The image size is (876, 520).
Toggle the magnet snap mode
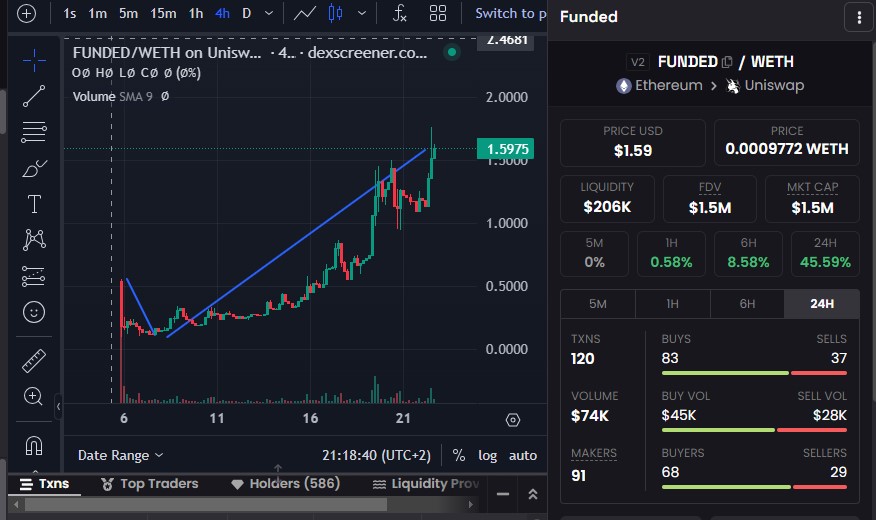point(34,444)
